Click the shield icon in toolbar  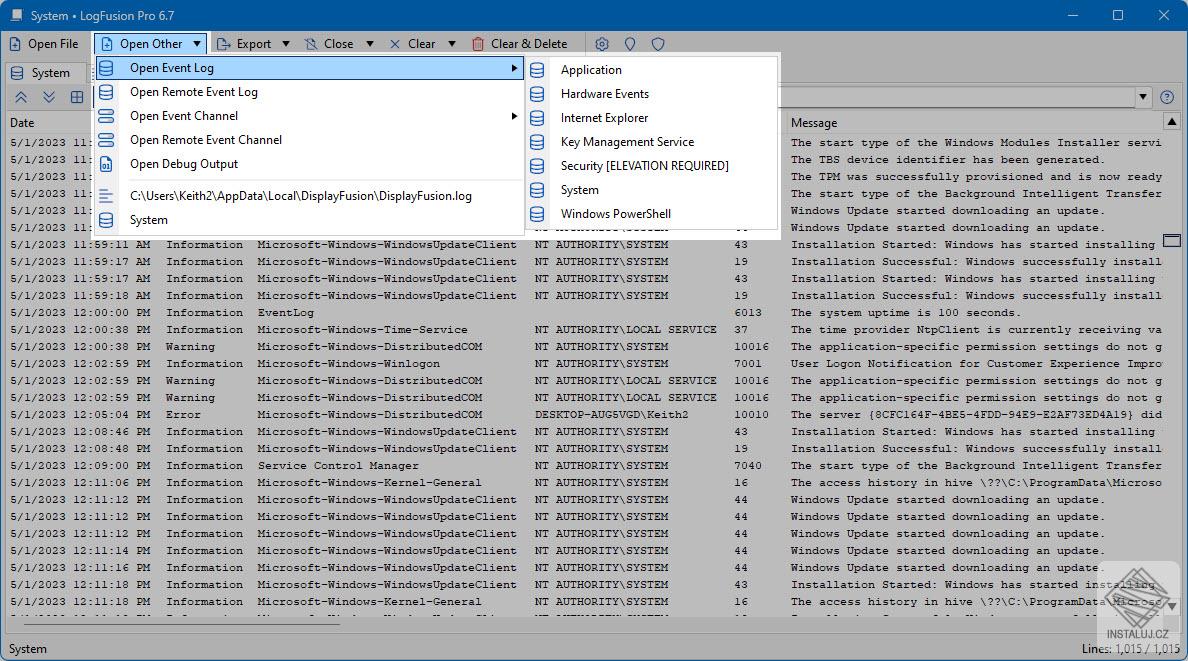coord(658,44)
